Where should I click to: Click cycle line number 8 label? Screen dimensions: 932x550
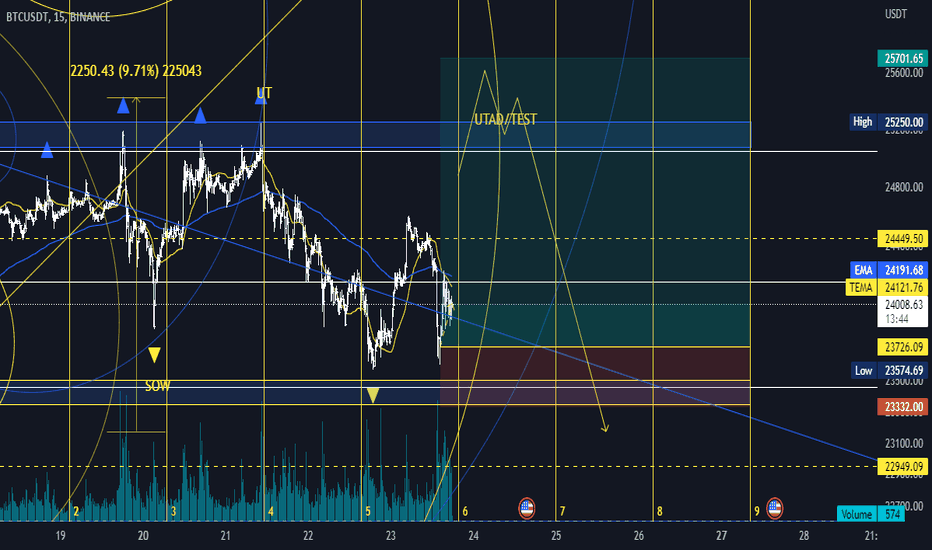[659, 511]
